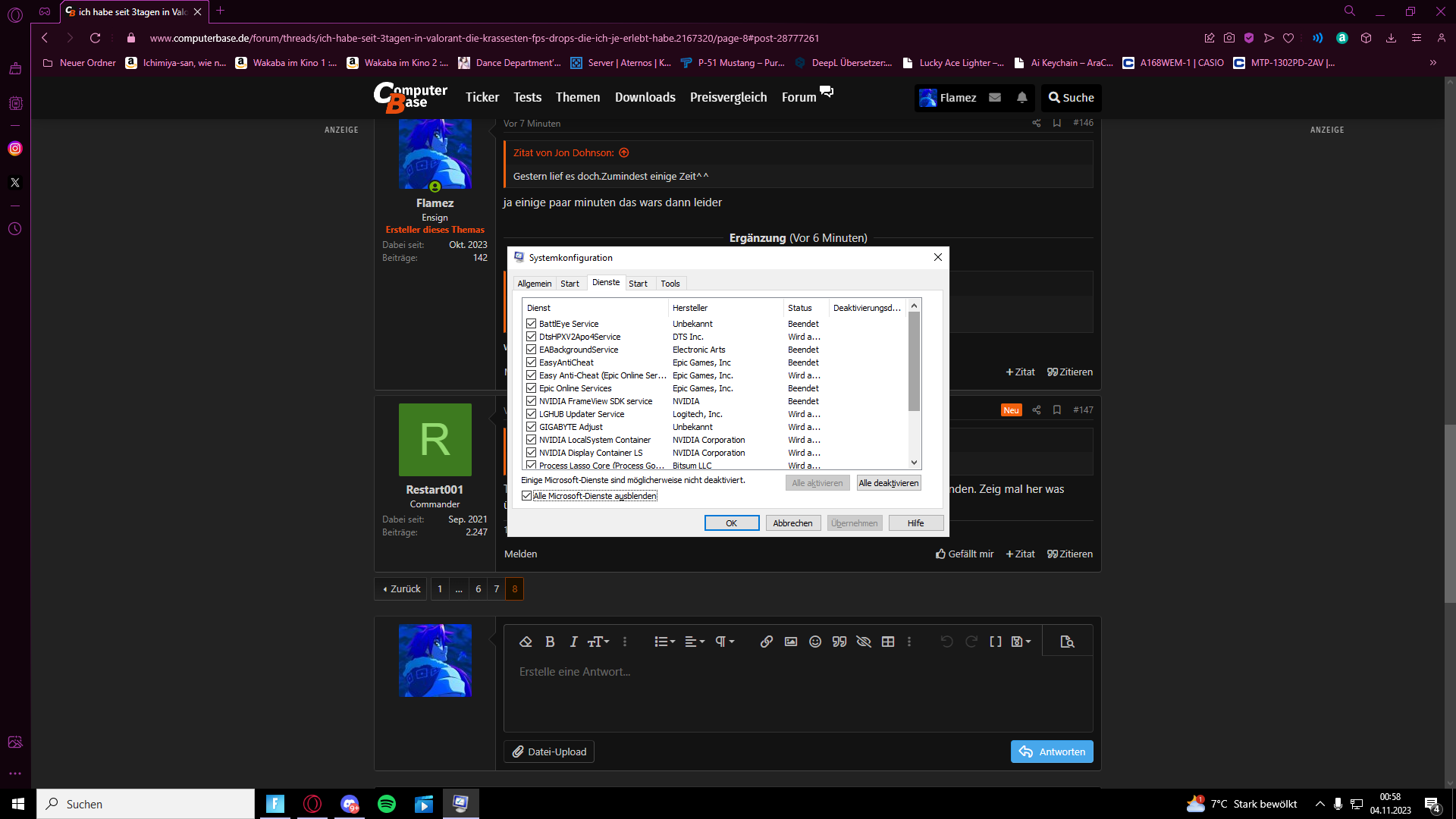The height and width of the screenshot is (819, 1456).
Task: Open notifications bell icon in ComputerBase header
Action: [x=1022, y=98]
